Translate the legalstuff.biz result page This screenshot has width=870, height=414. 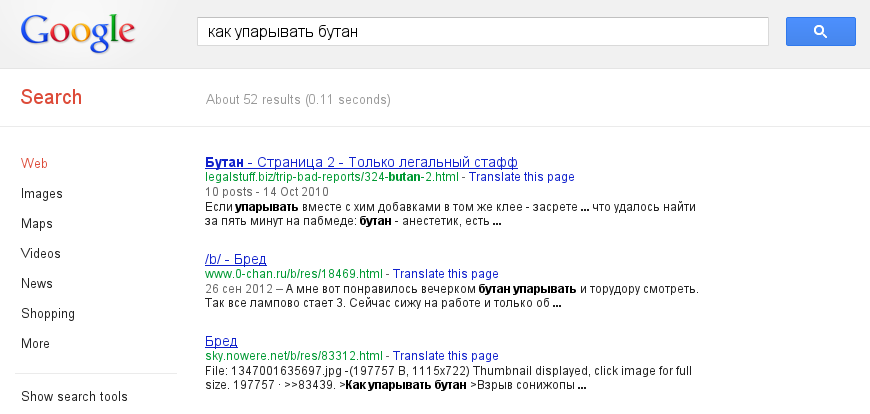tap(522, 177)
